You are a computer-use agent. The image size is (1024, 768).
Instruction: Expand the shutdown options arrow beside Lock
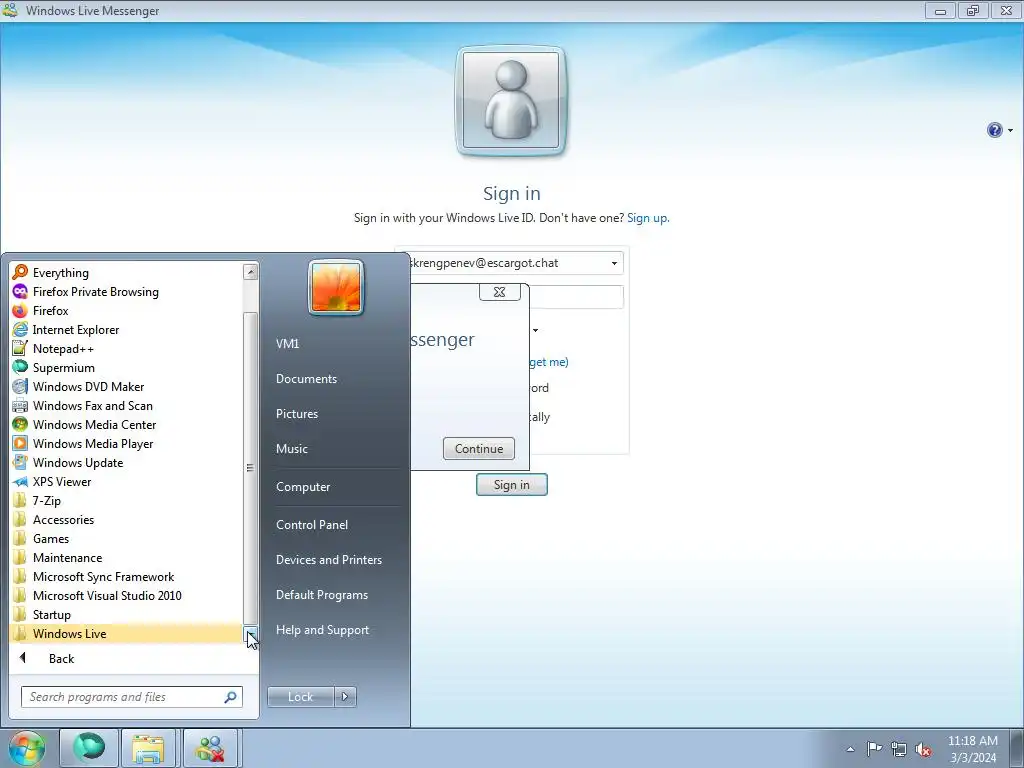pyautogui.click(x=345, y=697)
